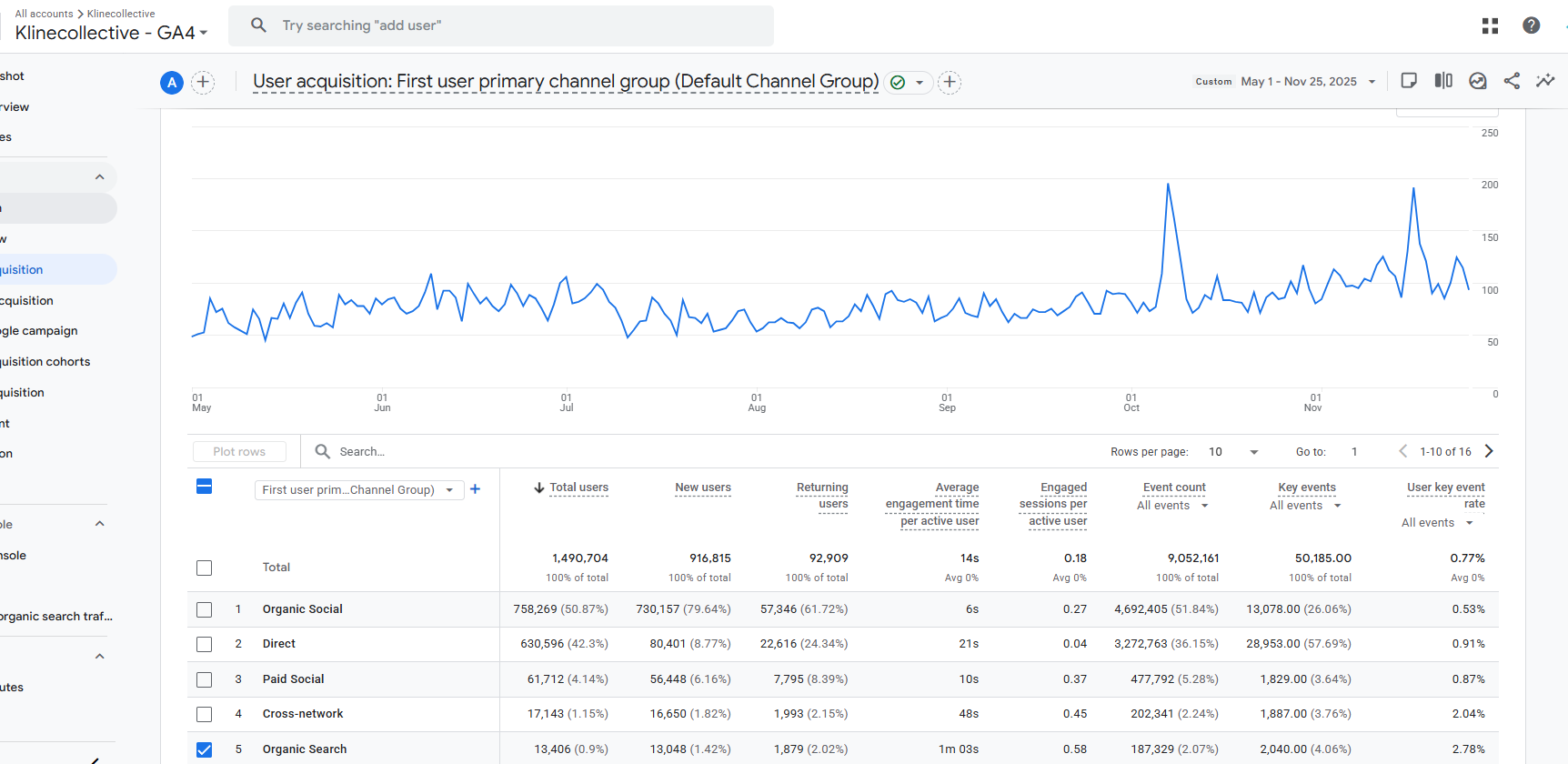Sort by the New users column header

pos(702,488)
